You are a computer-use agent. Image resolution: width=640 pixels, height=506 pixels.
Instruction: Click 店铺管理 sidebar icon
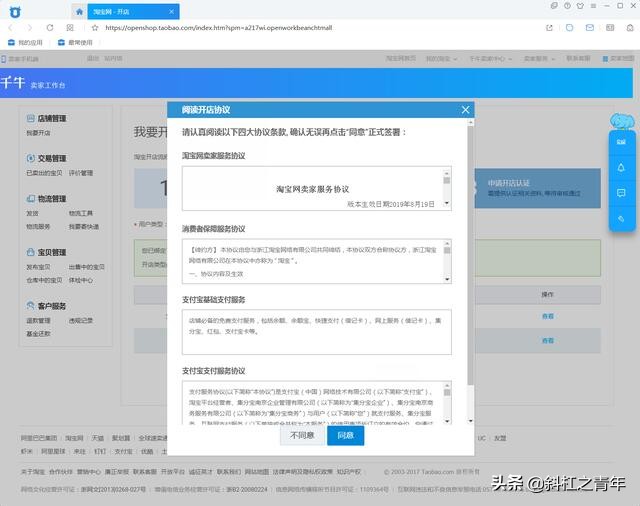pyautogui.click(x=31, y=118)
